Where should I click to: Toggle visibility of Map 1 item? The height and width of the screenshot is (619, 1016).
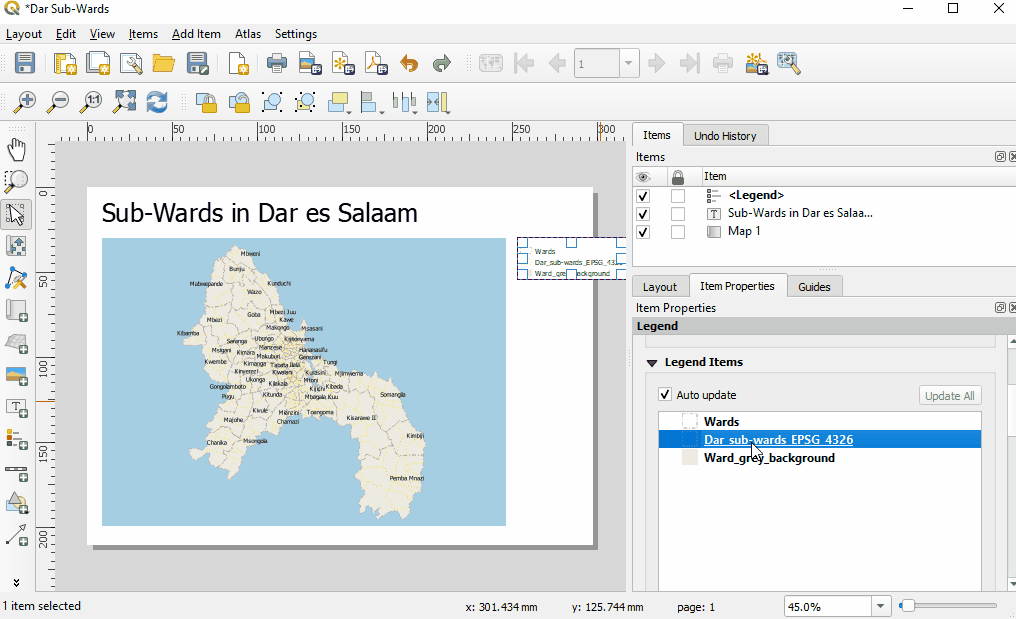tap(643, 232)
